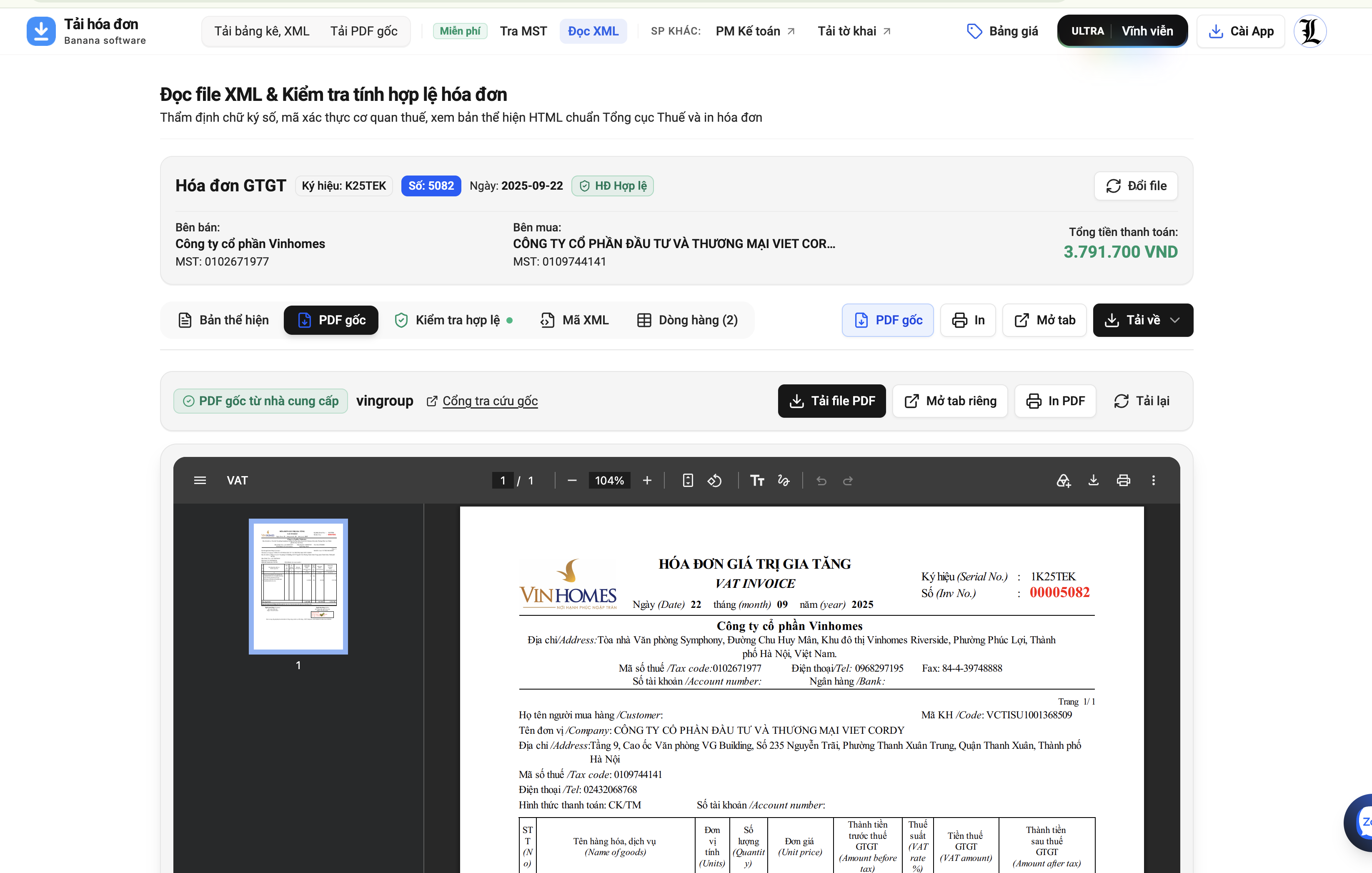
Task: Zoom in with the plus icon
Action: click(647, 480)
